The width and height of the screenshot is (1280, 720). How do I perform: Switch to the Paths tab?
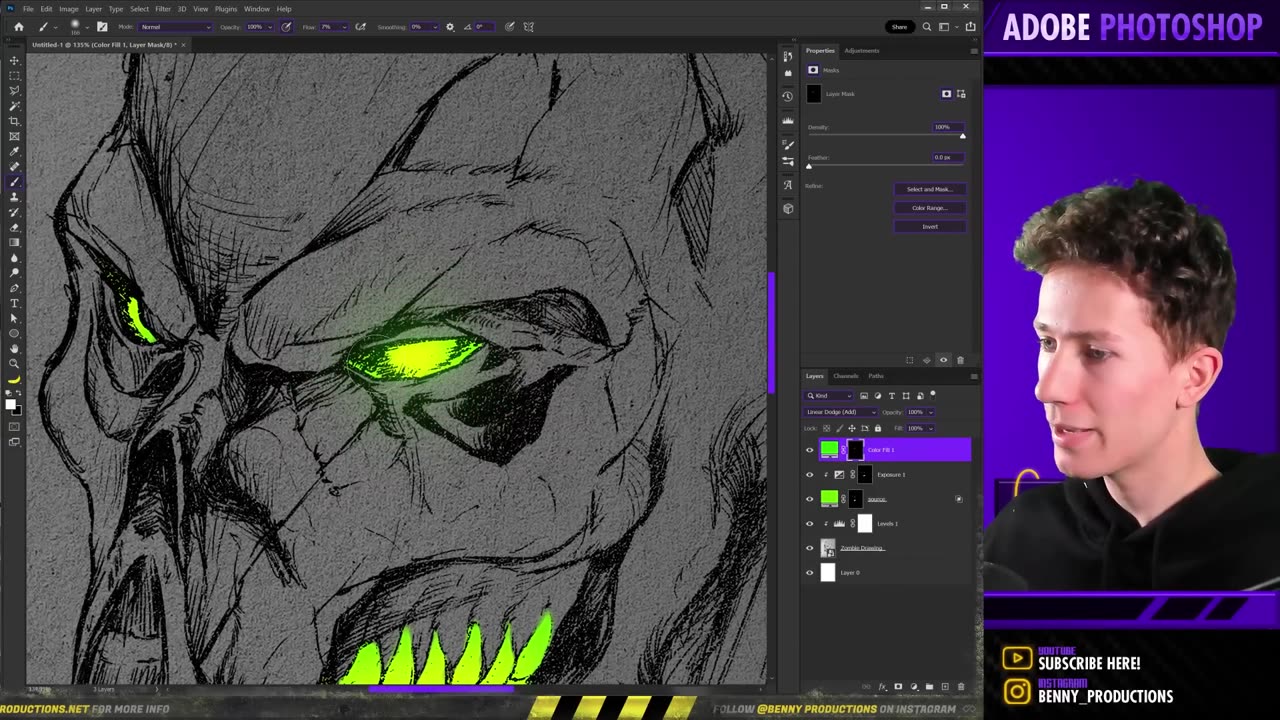(876, 376)
